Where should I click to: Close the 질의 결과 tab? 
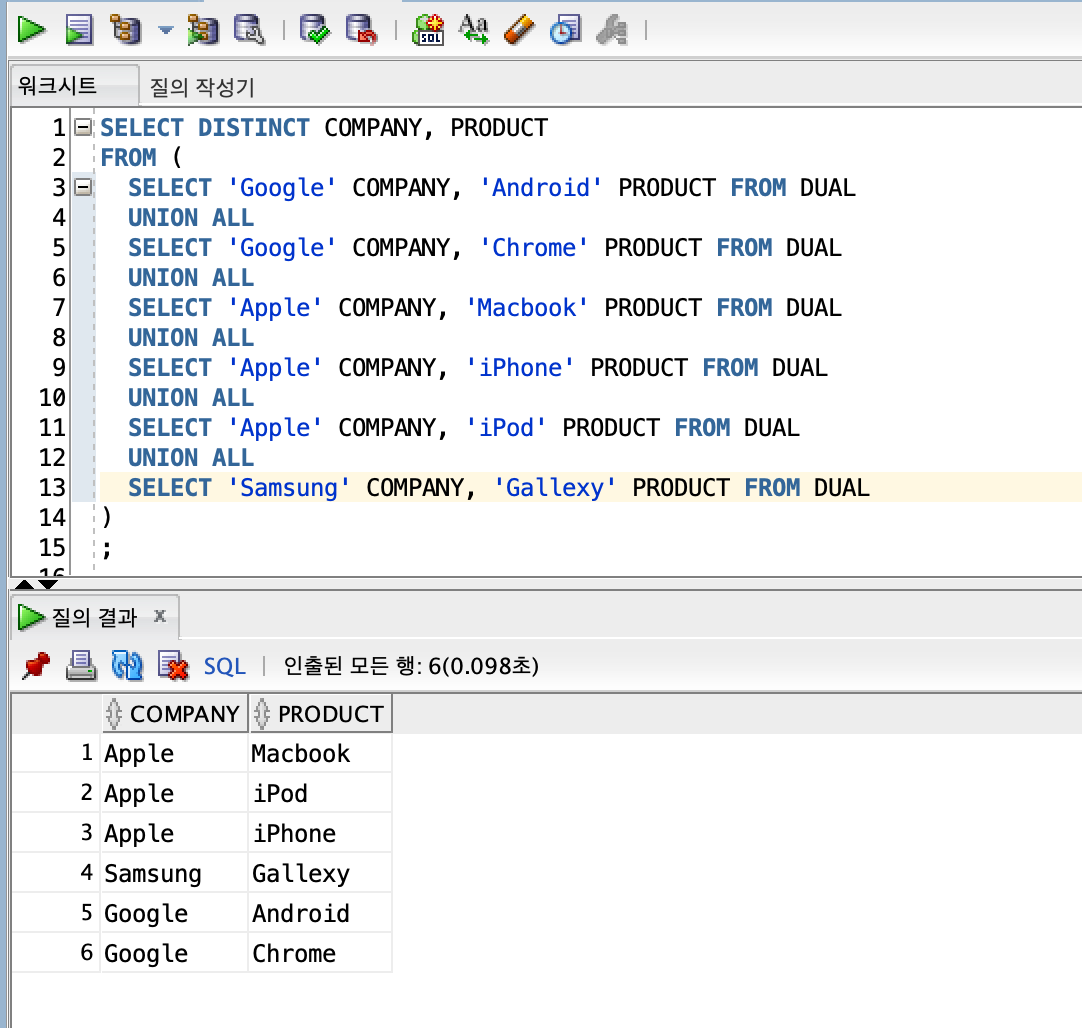pos(160,615)
